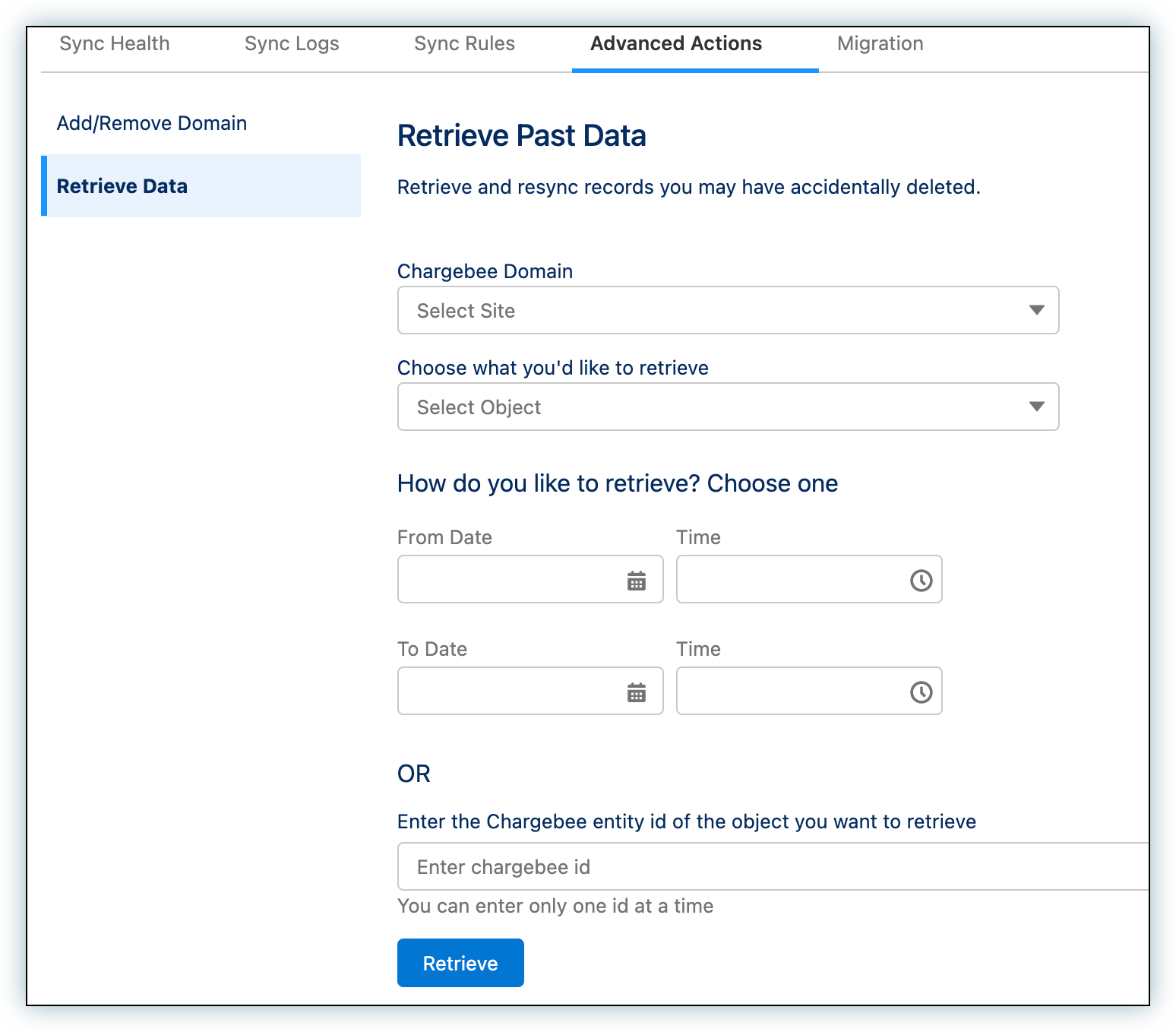Open the Migration tab
The image size is (1176, 1032).
(880, 44)
